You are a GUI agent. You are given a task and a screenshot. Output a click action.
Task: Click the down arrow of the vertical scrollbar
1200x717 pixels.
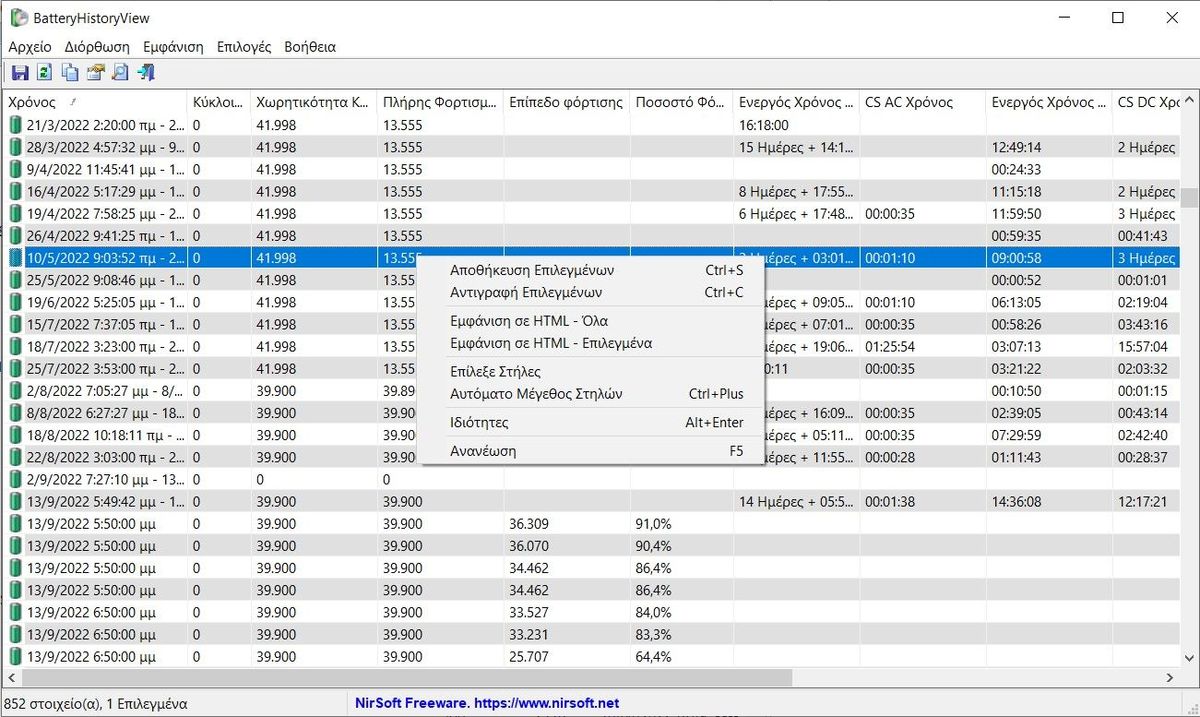coord(1190,656)
